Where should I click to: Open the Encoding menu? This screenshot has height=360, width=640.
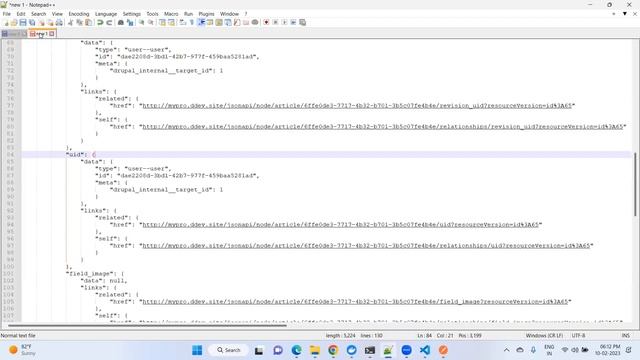point(79,14)
